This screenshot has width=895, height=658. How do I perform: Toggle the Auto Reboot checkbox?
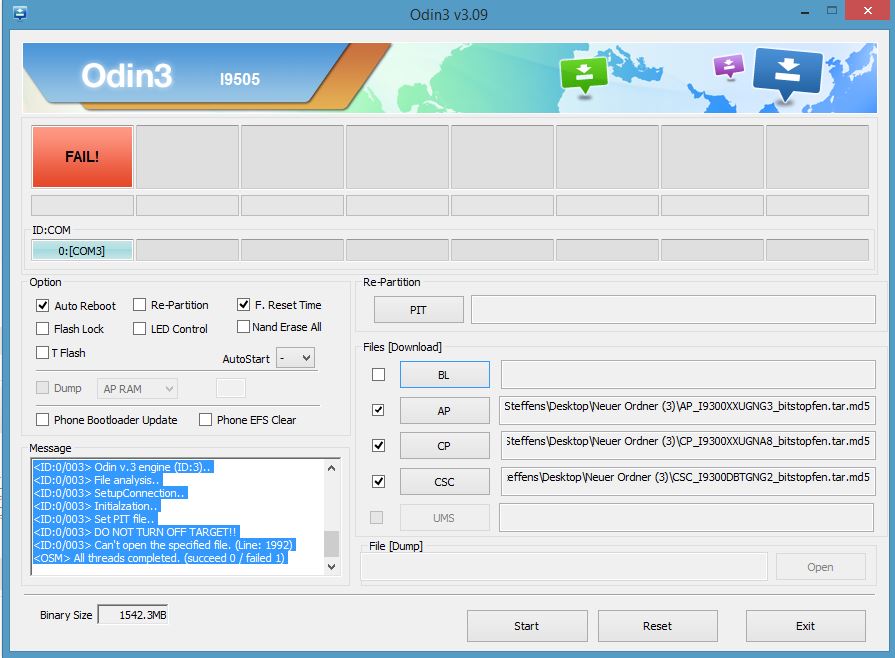[43, 305]
